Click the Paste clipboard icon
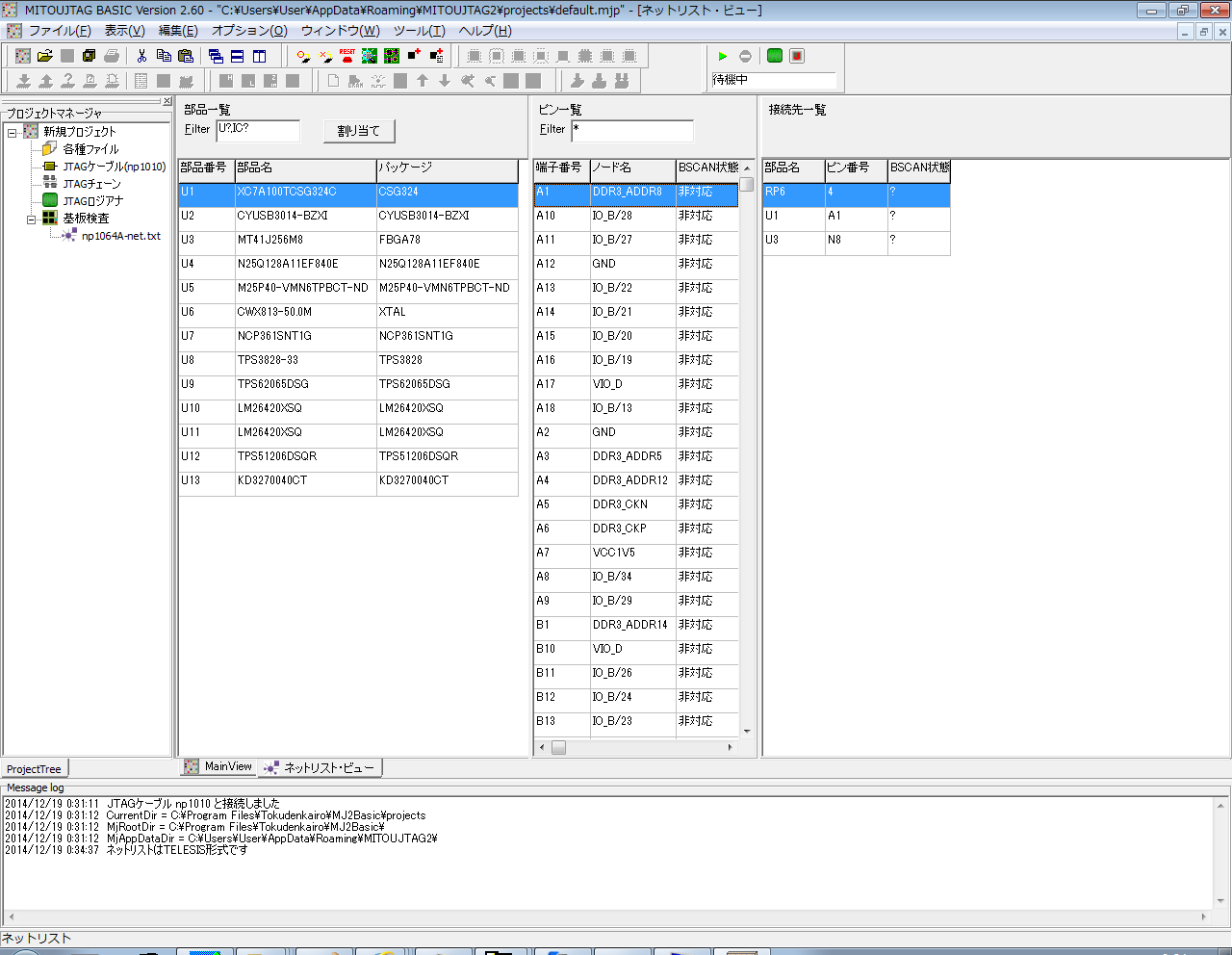The image size is (1232, 955). click(186, 56)
